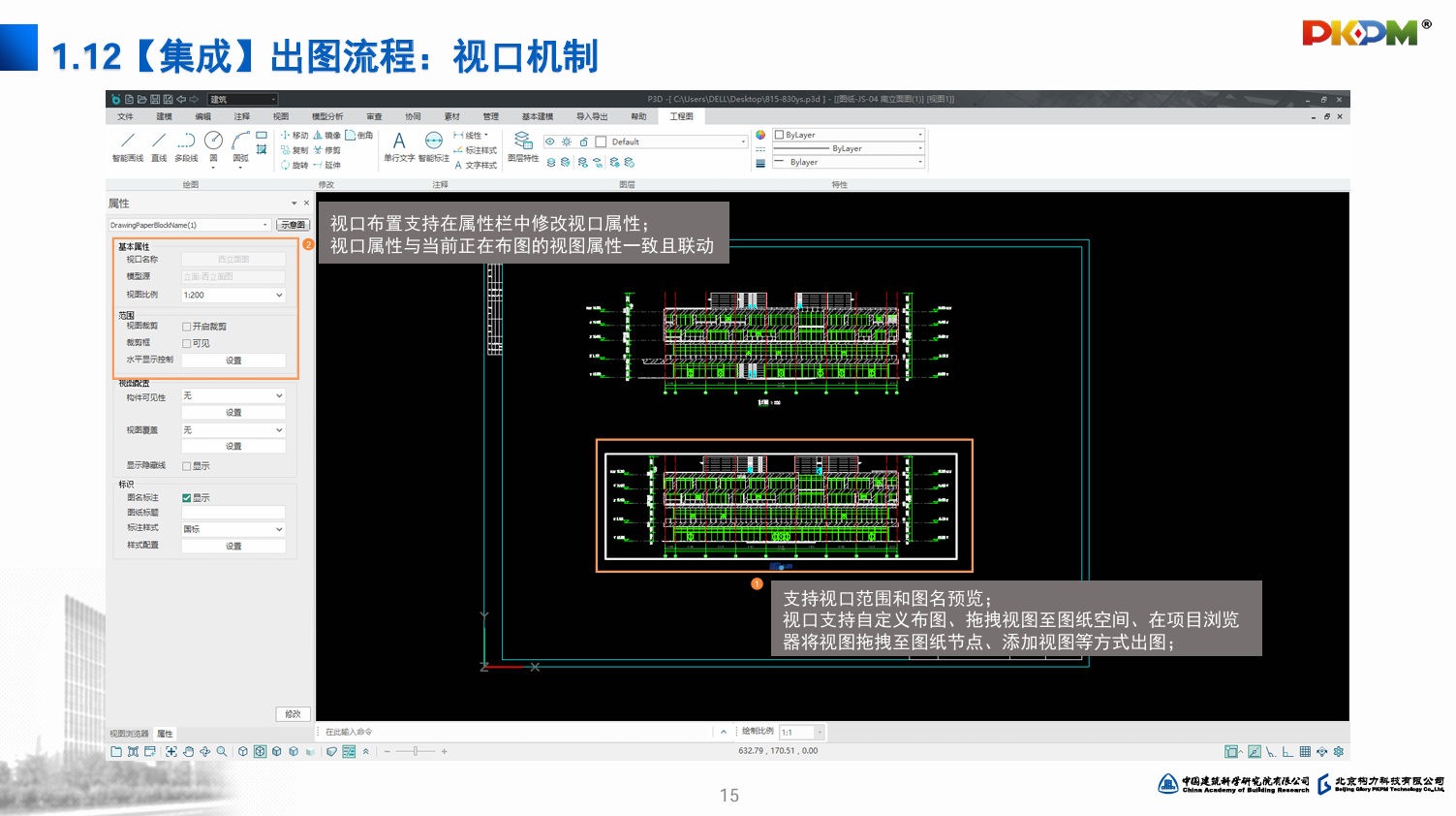The height and width of the screenshot is (816, 1456).
Task: Select the 智能画线 smart line tool
Action: 127,145
